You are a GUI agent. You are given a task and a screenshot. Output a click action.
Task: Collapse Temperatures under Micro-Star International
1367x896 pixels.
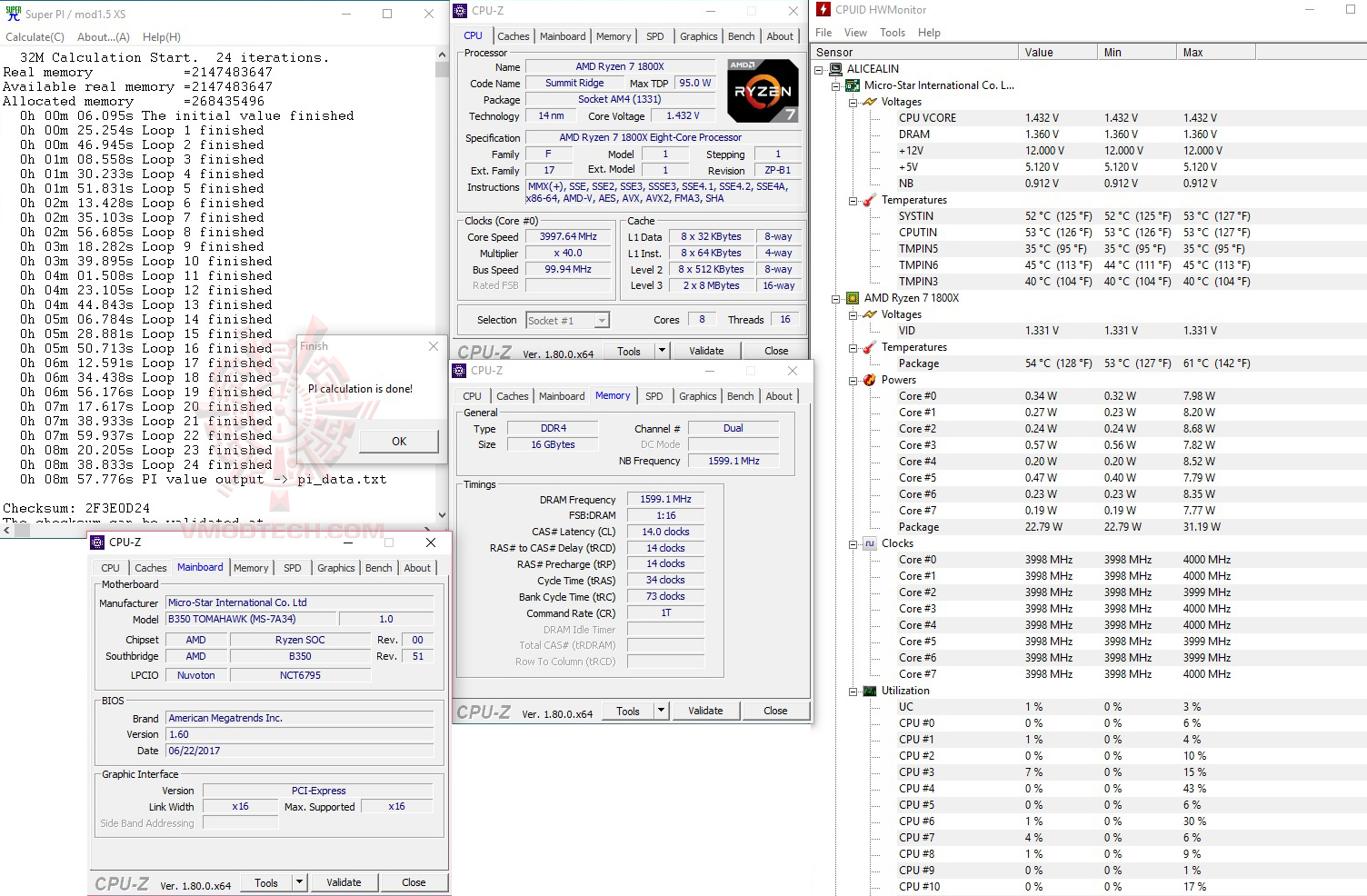pyautogui.click(x=853, y=200)
